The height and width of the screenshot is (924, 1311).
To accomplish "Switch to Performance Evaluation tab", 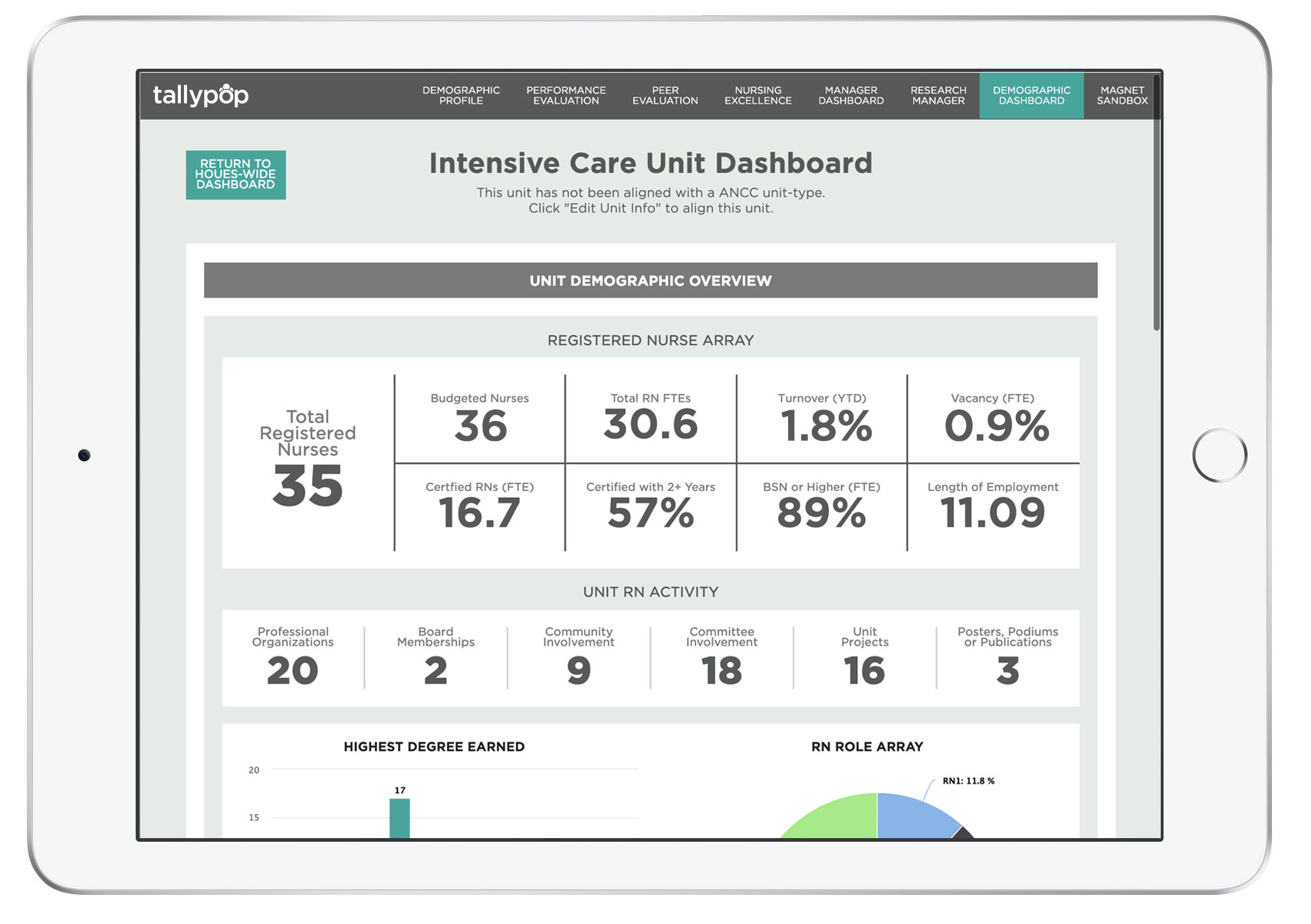I will pos(566,96).
